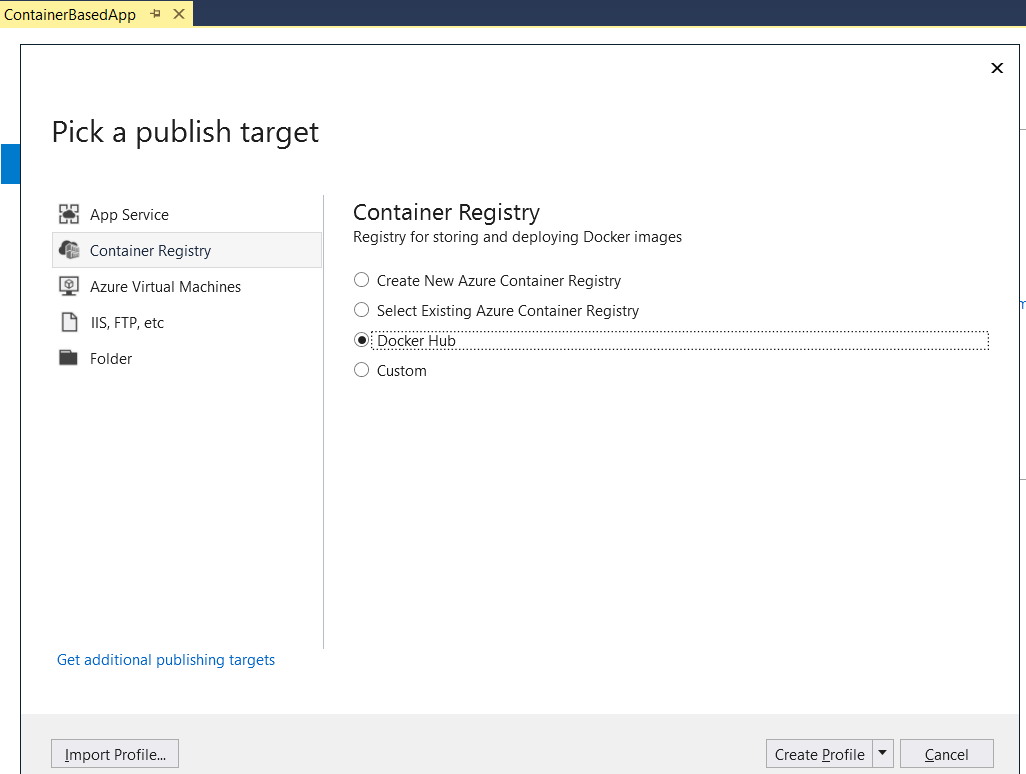This screenshot has height=774, width=1026.
Task: Click the Folder icon in target list
Action: [68, 358]
